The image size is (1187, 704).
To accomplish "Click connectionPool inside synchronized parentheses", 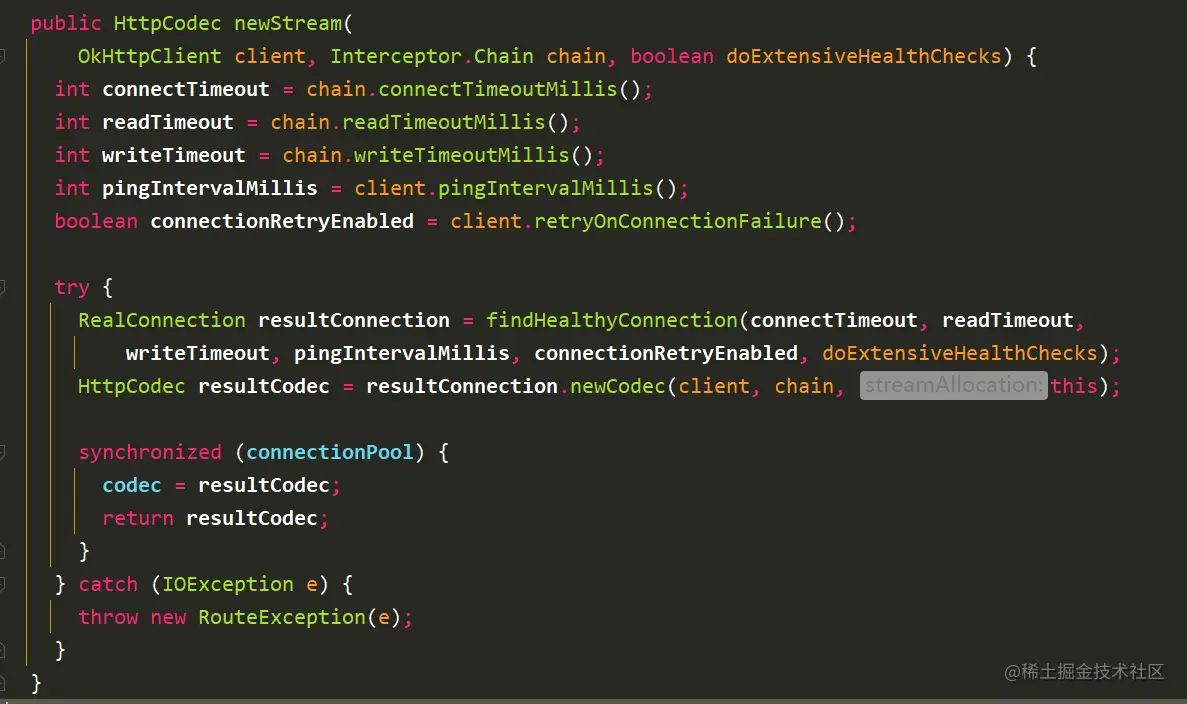I will tap(330, 453).
